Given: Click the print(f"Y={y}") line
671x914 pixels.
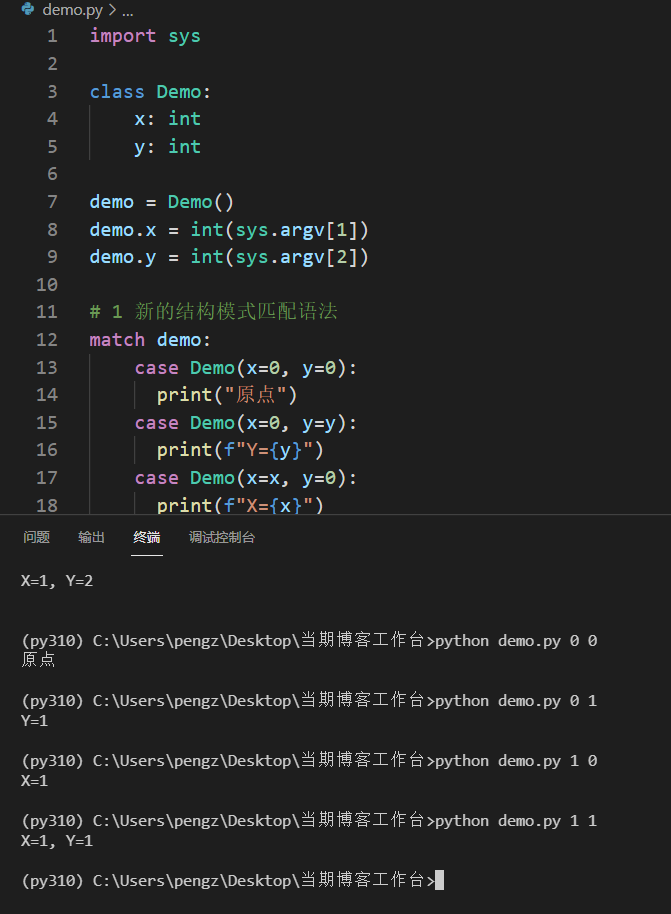Looking at the screenshot, I should click(x=240, y=450).
